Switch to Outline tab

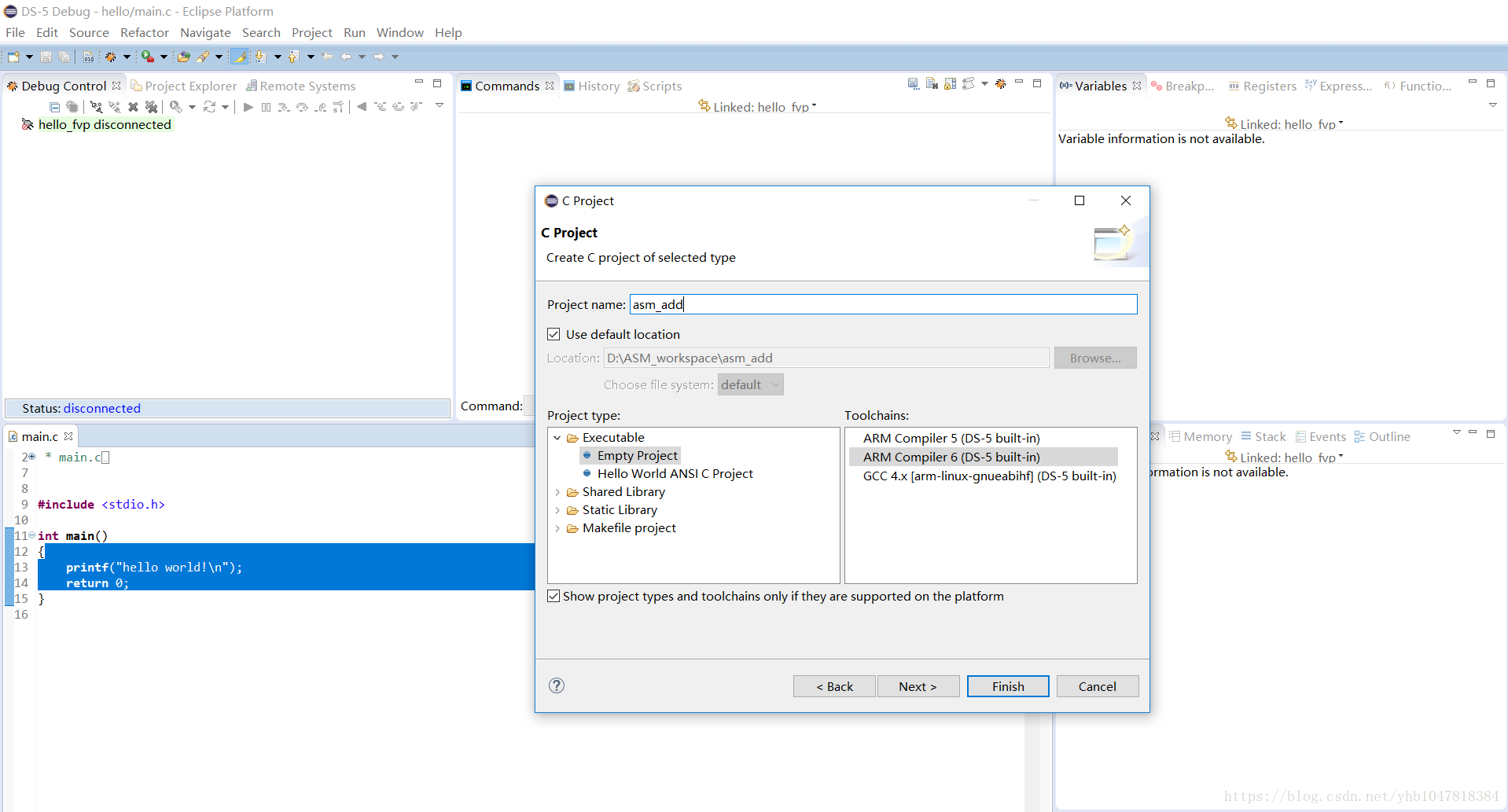pyautogui.click(x=1381, y=436)
